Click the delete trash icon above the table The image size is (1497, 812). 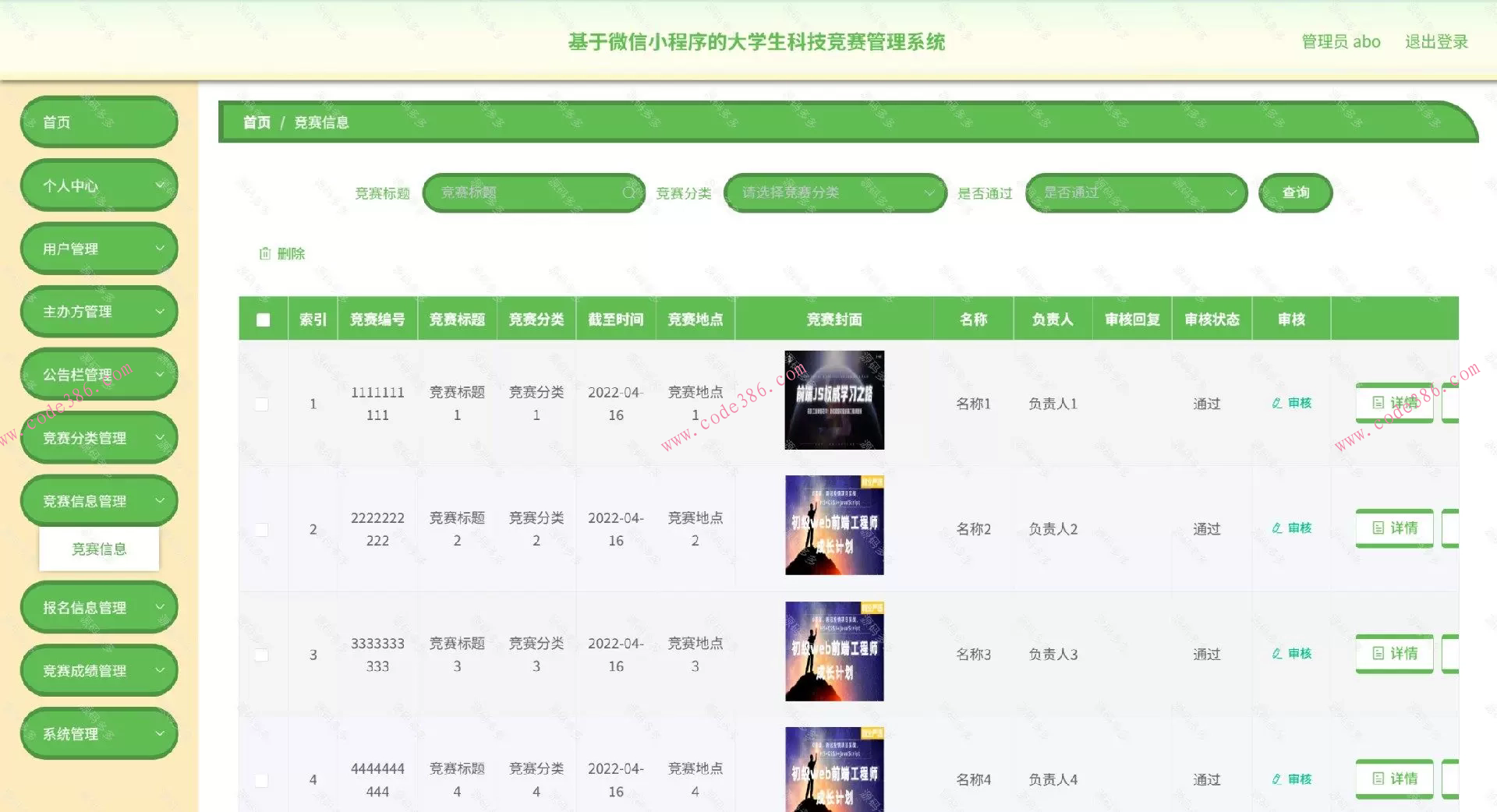pyautogui.click(x=264, y=252)
